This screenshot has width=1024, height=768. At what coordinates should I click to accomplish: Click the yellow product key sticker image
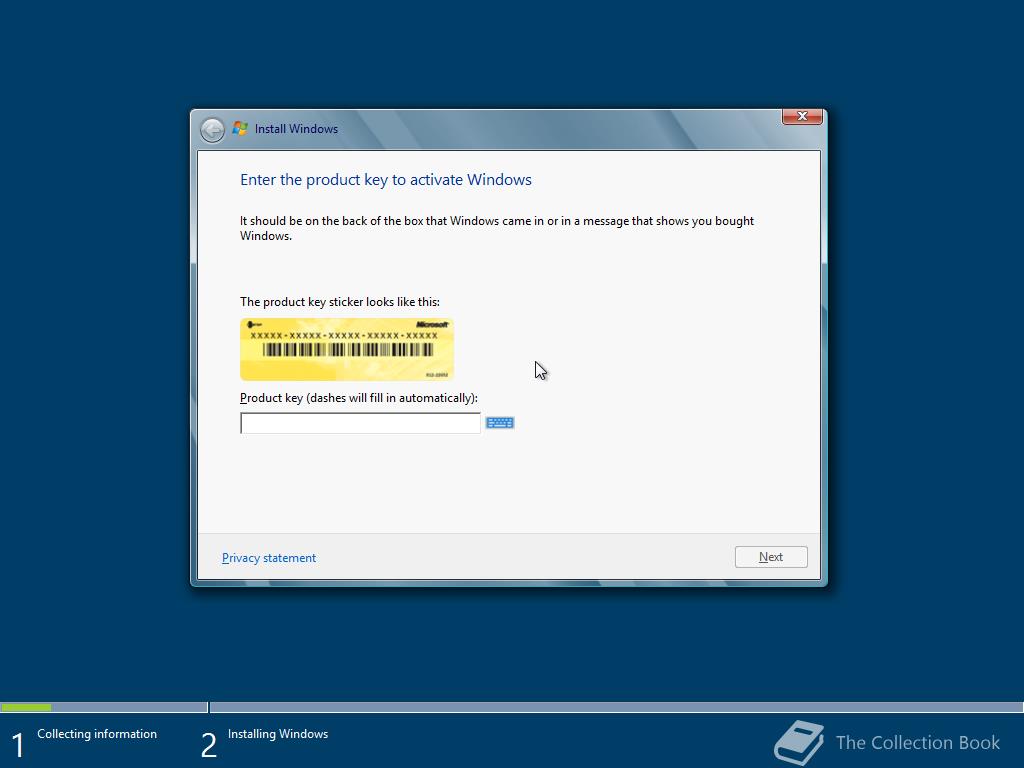[347, 349]
